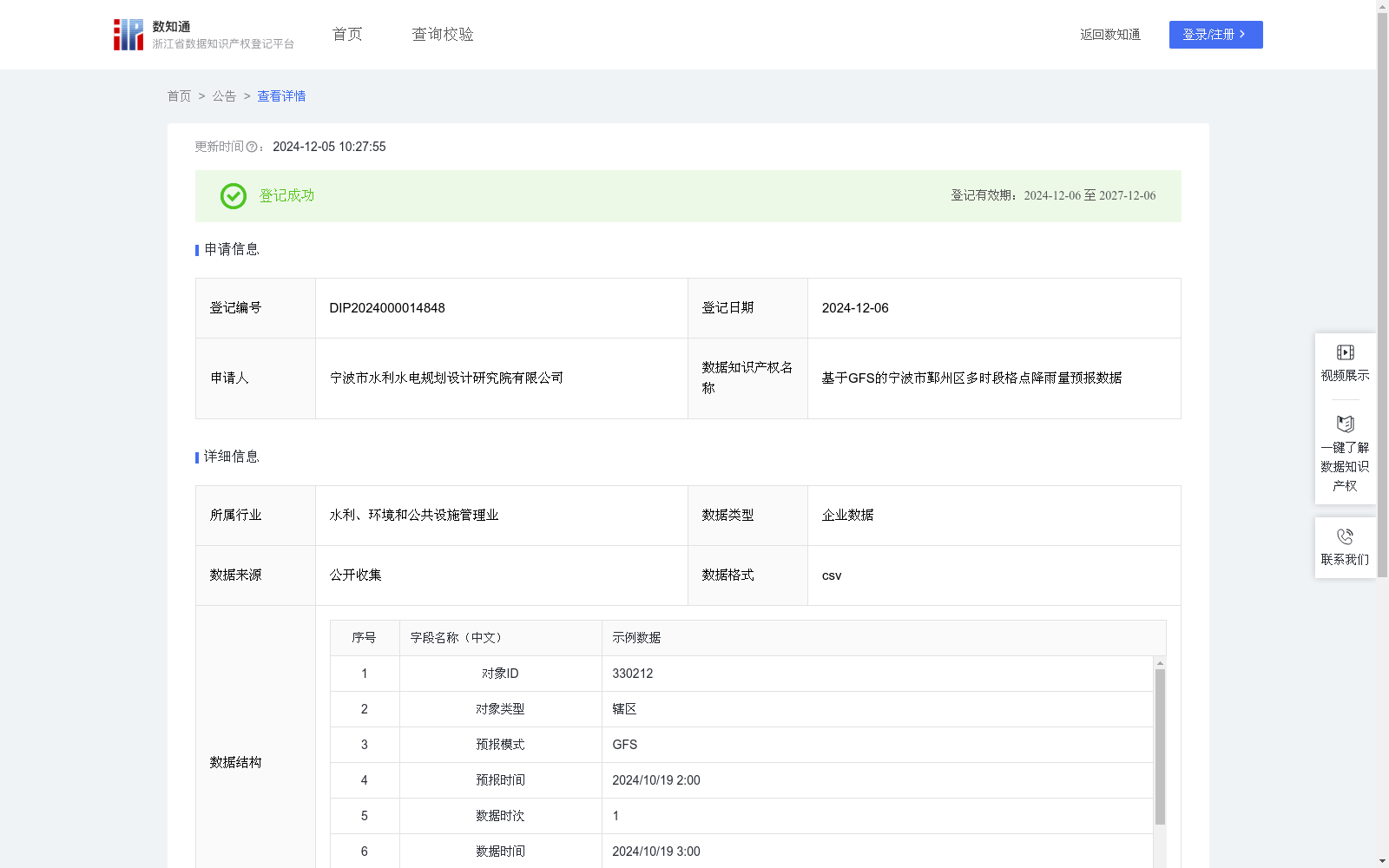This screenshot has height=868, width=1389.
Task: Open 一键了解数据知识产权 guide icon
Action: tap(1345, 424)
